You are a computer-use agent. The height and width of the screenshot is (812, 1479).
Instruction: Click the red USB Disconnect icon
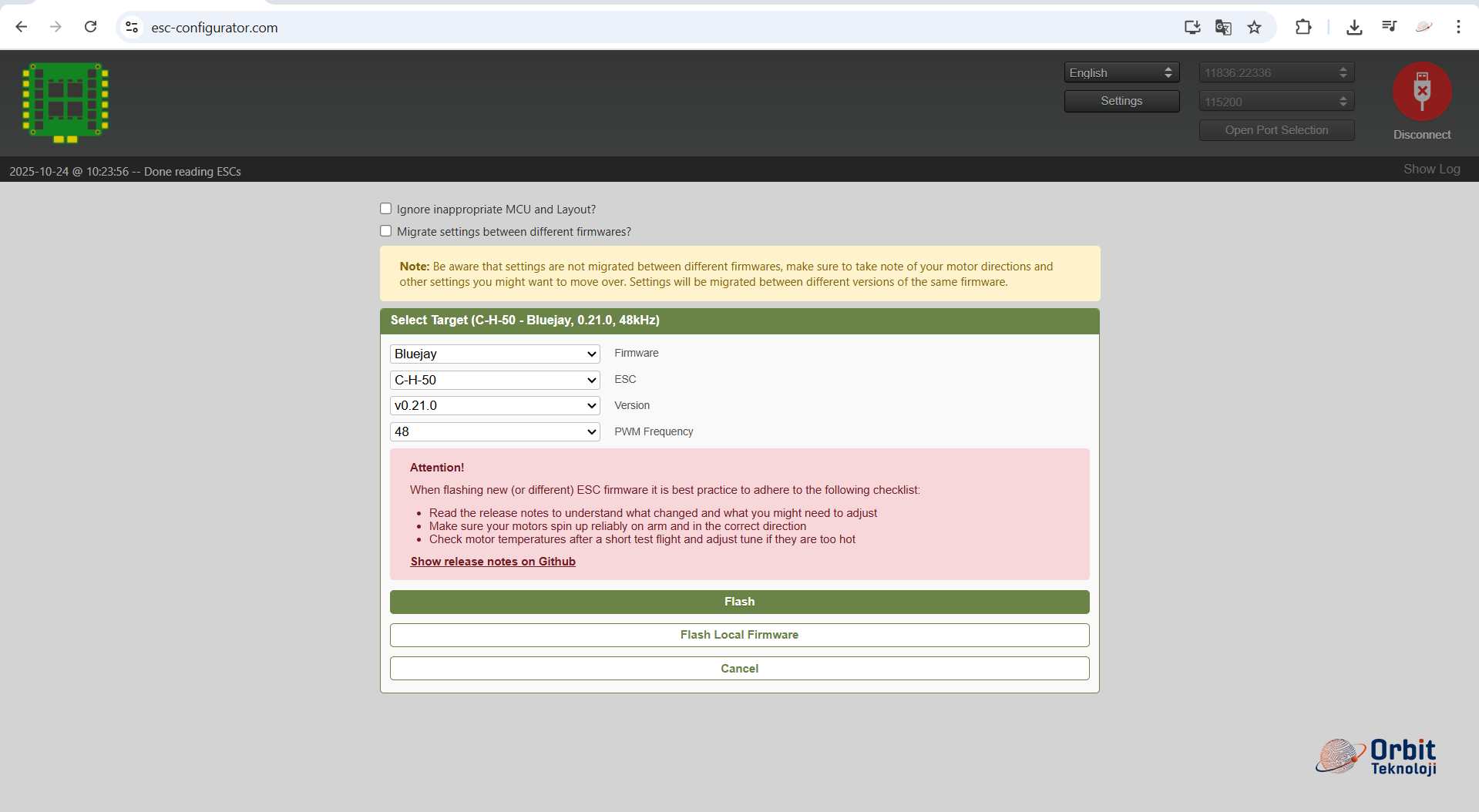1422,92
